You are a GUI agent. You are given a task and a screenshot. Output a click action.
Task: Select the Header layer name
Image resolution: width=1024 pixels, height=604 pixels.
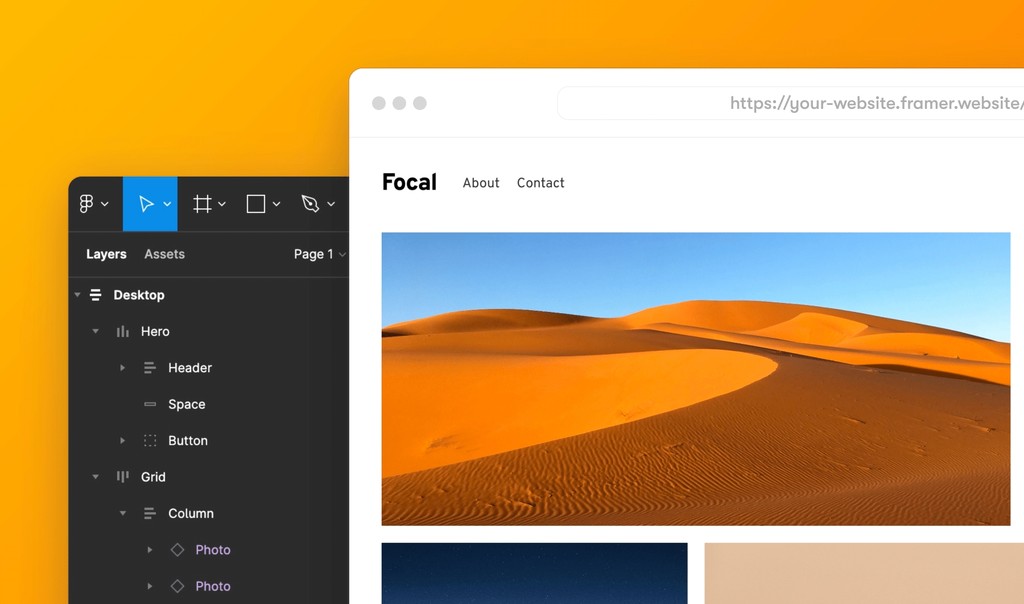click(x=190, y=368)
